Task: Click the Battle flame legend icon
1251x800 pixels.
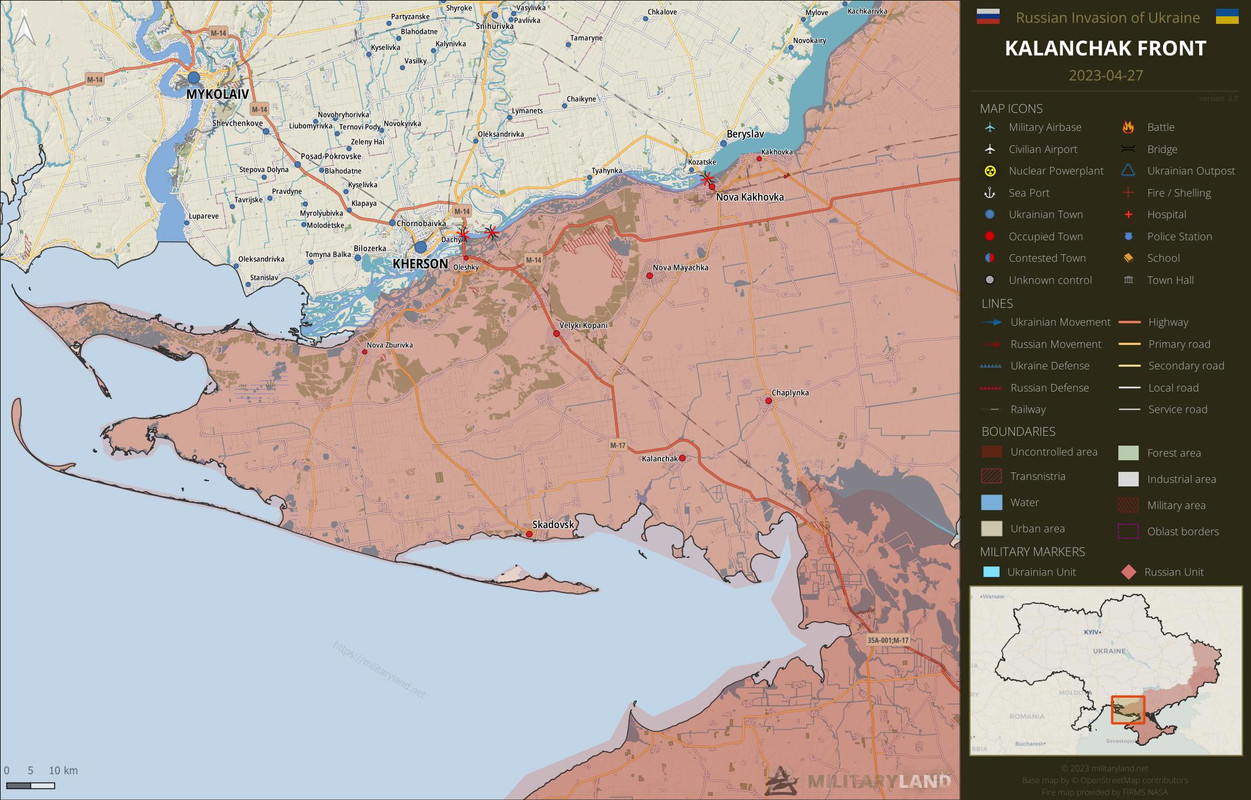Action: [1128, 127]
